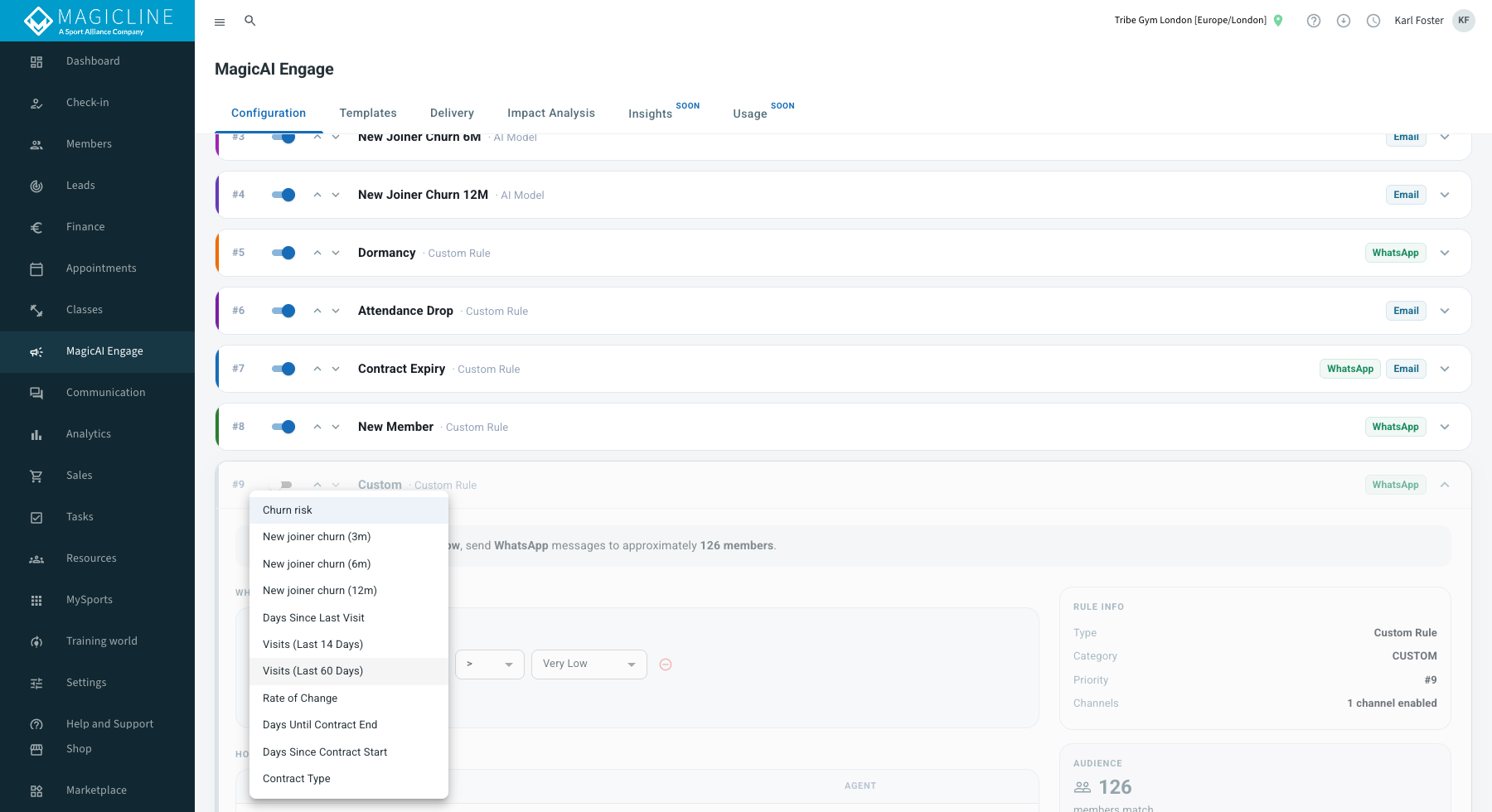1492x812 pixels.
Task: Open Settings in the sidebar
Action: point(97,683)
